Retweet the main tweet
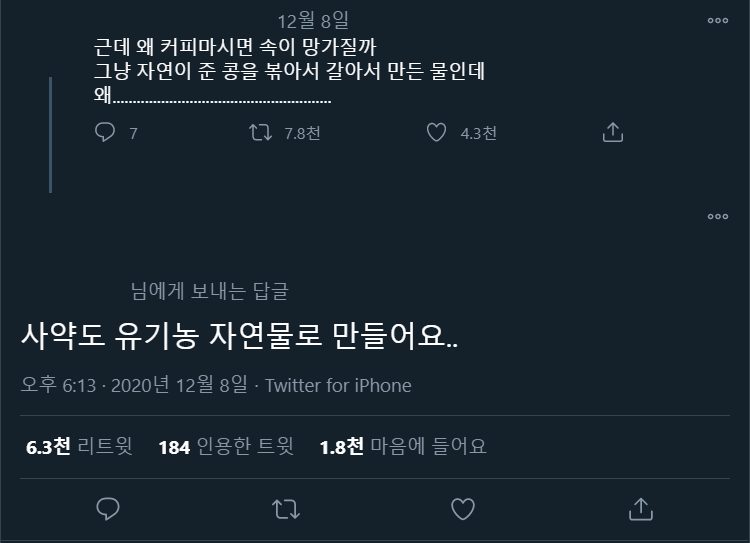 coord(285,508)
